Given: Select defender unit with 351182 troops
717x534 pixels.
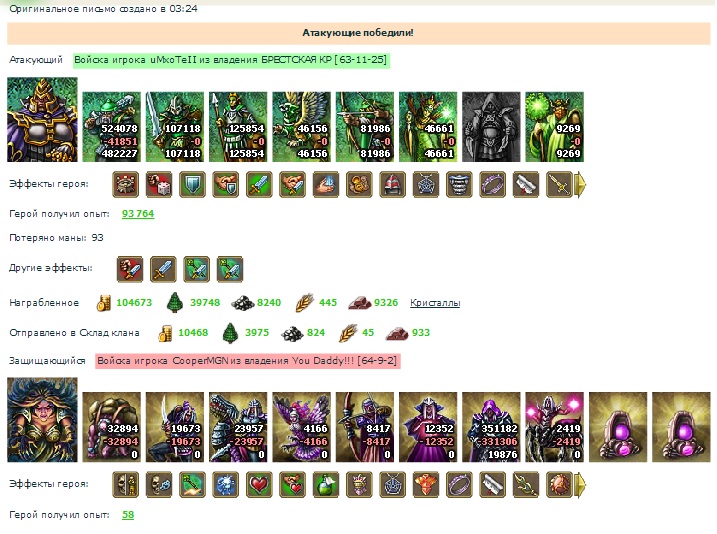Looking at the screenshot, I should click(491, 427).
